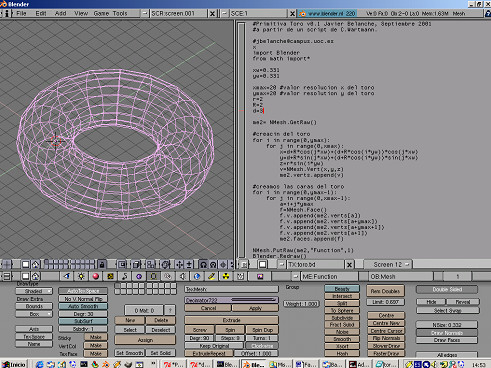Image resolution: width=491 pixels, height=368 pixels.
Task: Click the lock layers padlock icon
Action: (102, 265)
